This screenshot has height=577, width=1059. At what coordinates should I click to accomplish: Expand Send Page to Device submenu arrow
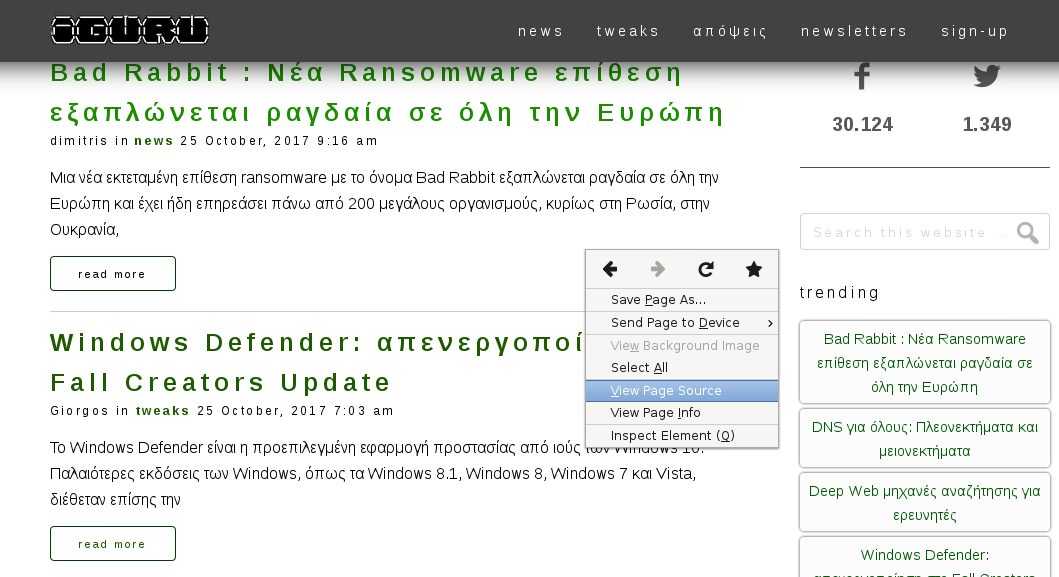[770, 323]
